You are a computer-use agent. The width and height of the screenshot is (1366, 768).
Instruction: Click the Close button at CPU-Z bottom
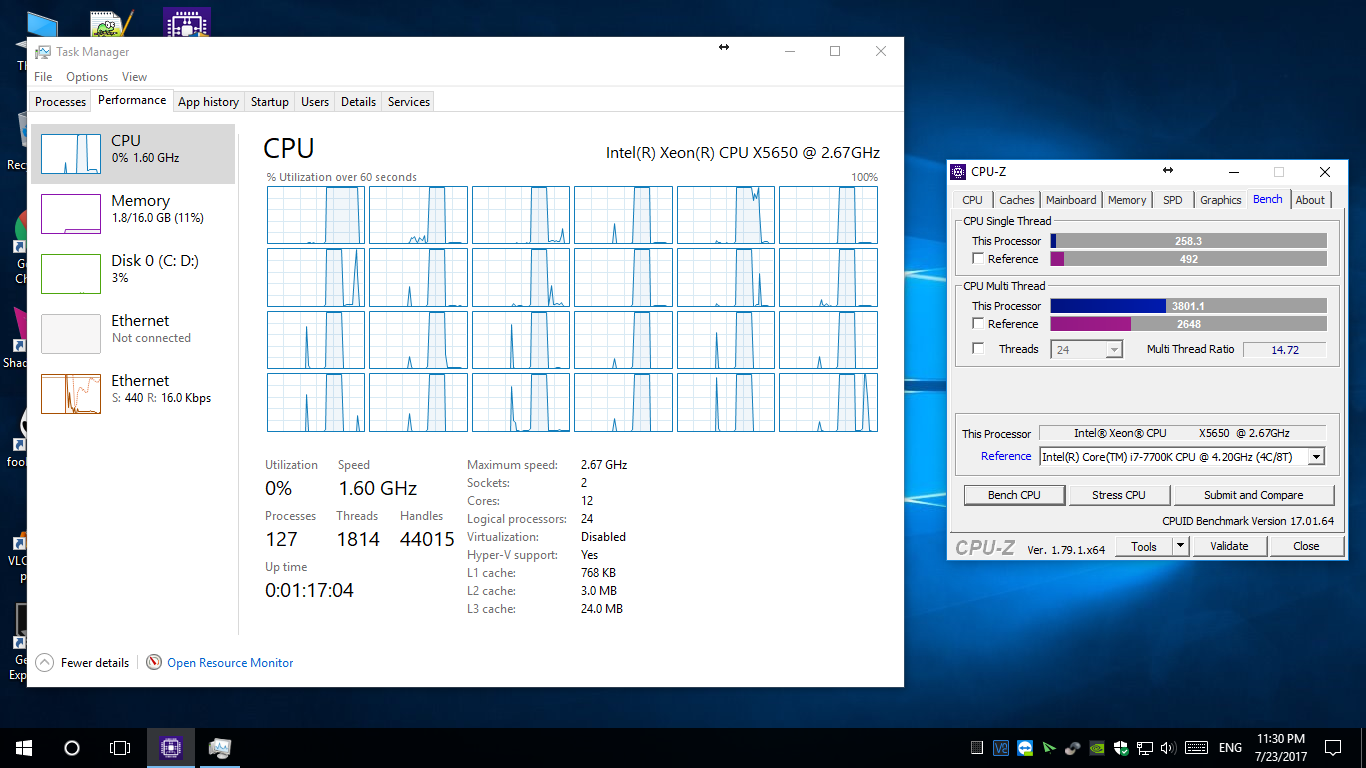coord(1306,546)
